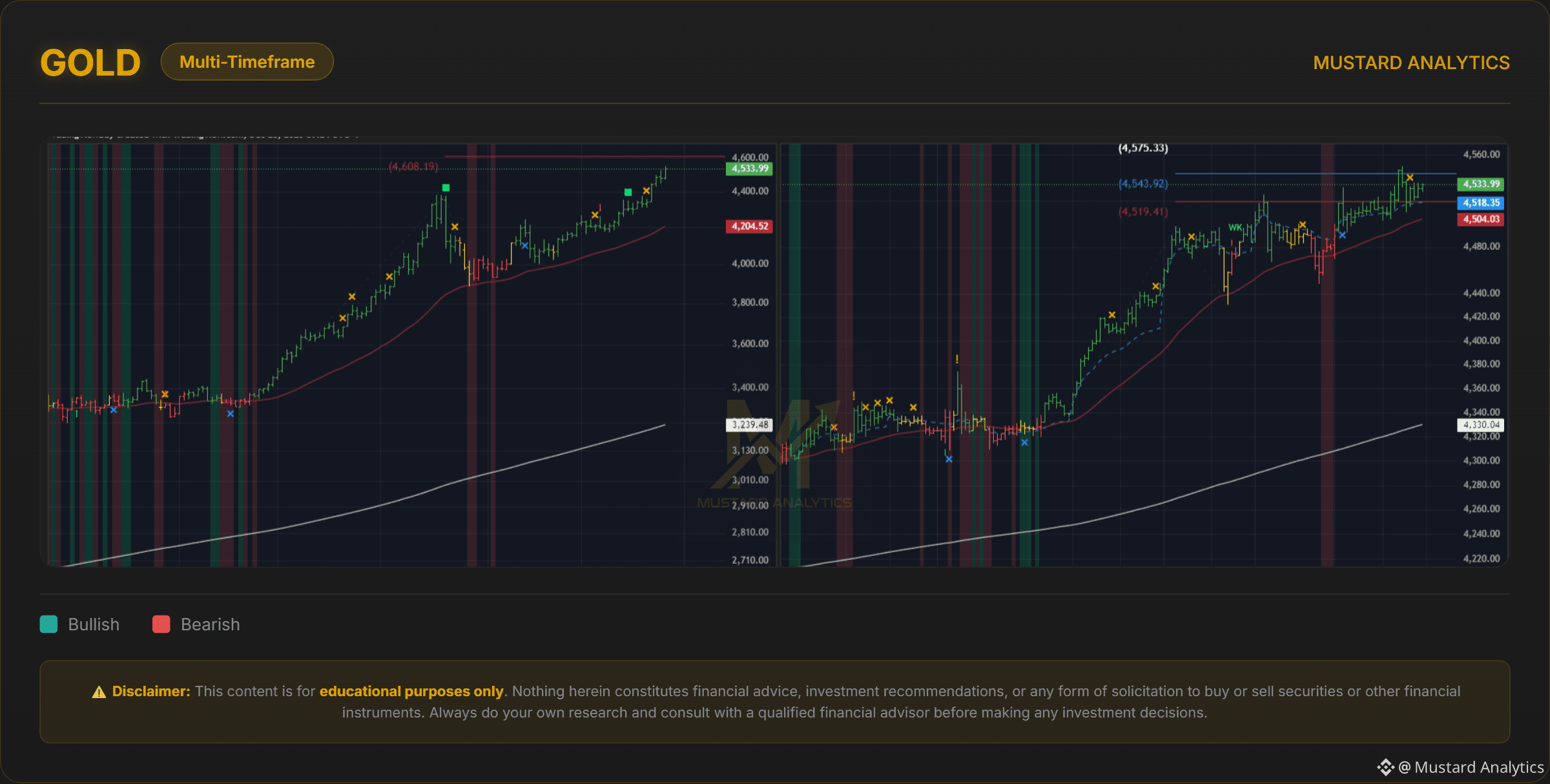1550x784 pixels.
Task: Click the yellow exclamation marker above right chart spike
Action: (956, 359)
